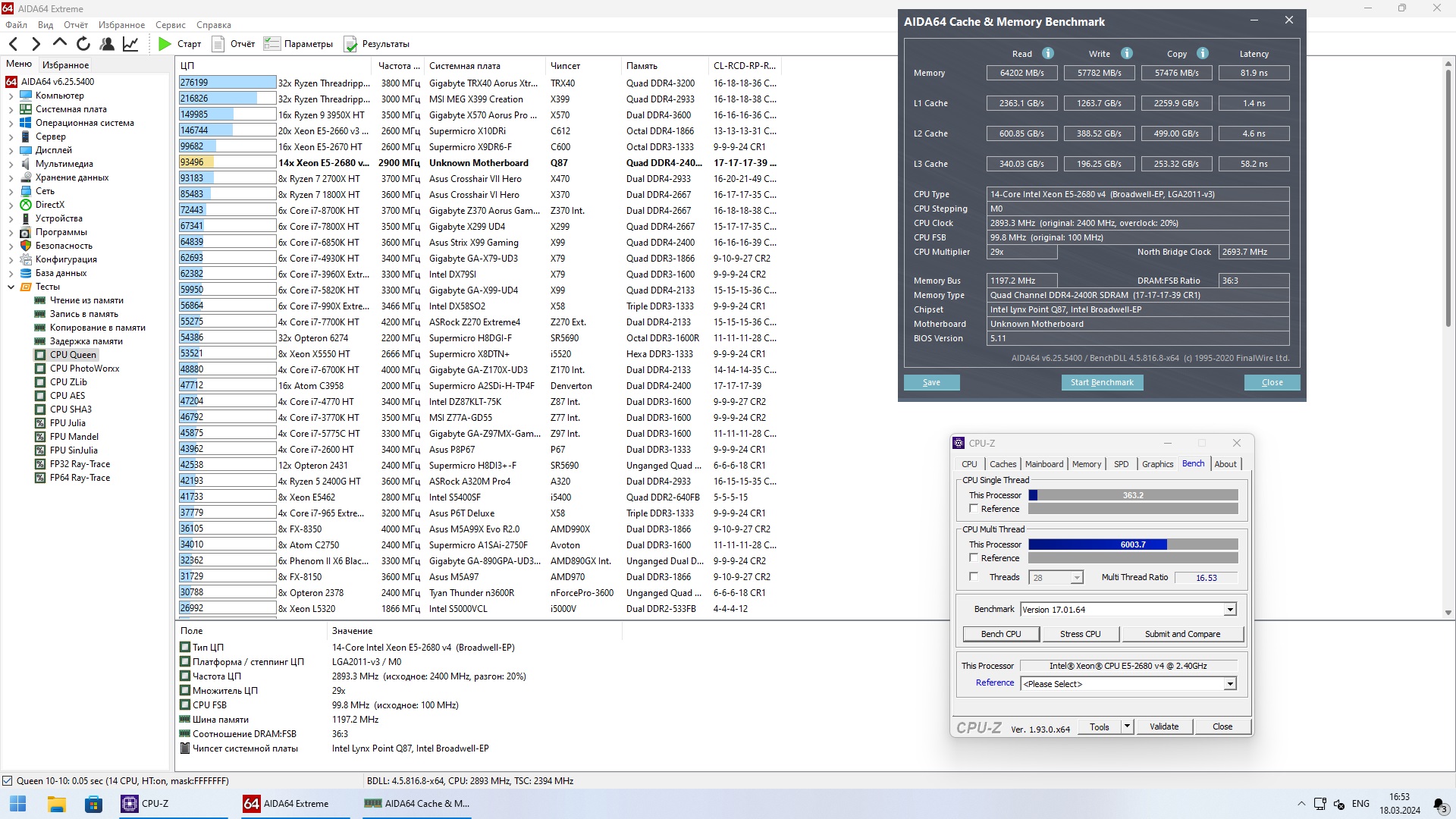
Task: Open Benchmark version dropdown in CPU-Z
Action: [1230, 610]
